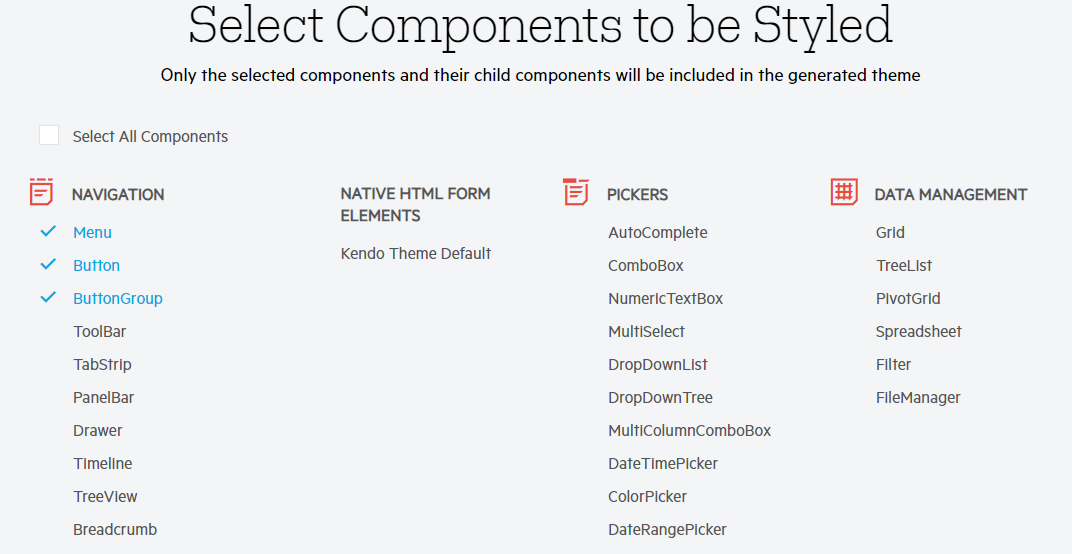
Task: Select the TreeView component
Action: 105,497
